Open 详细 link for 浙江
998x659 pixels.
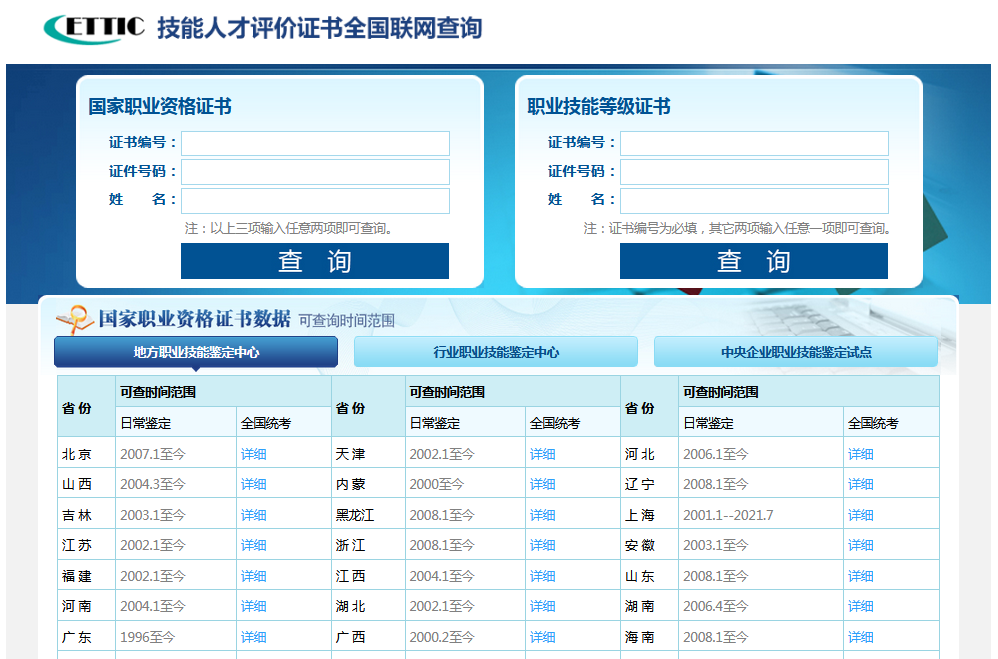[x=542, y=546]
